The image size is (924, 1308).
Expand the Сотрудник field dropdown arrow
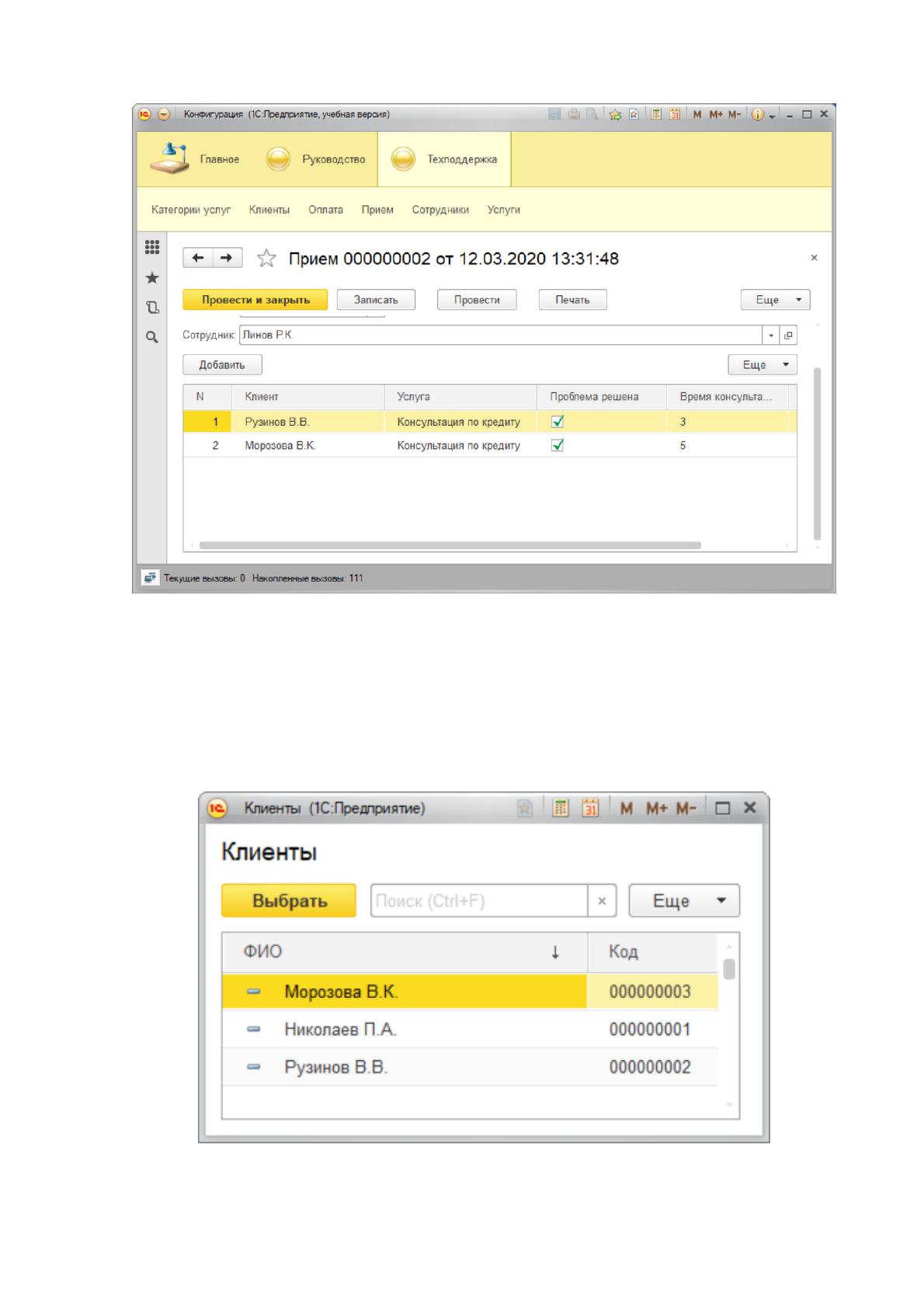coord(771,336)
